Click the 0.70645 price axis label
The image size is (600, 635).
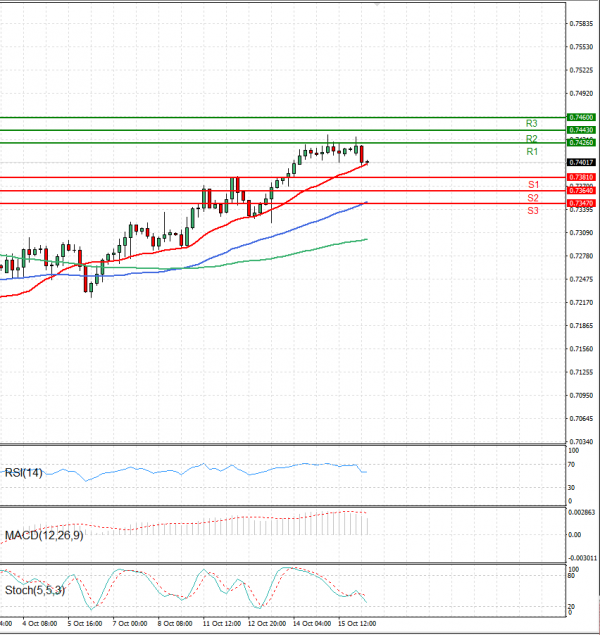click(581, 419)
